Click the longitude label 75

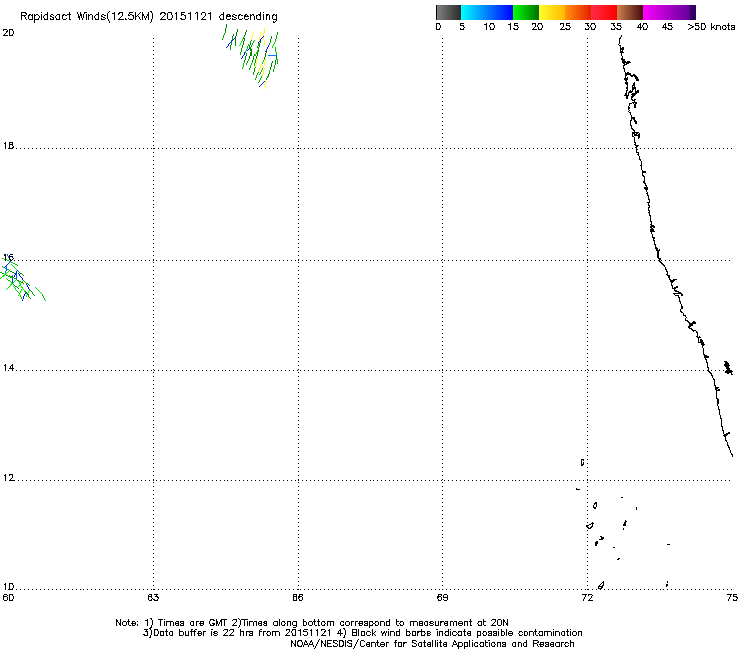tap(732, 598)
